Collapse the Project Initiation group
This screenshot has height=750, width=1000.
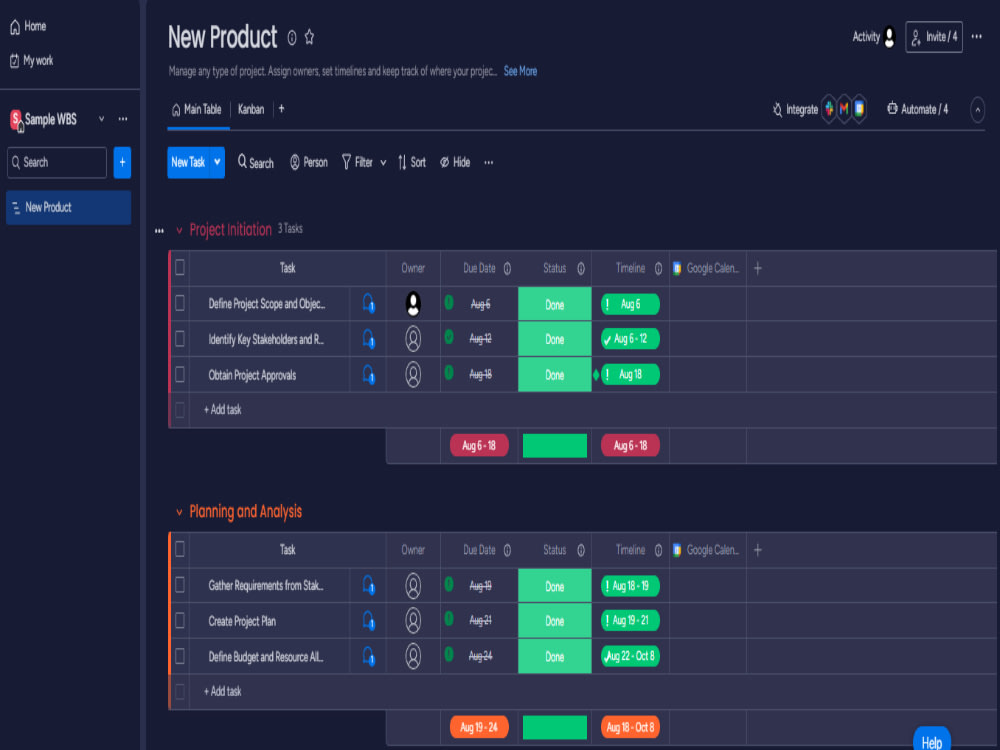coord(180,229)
